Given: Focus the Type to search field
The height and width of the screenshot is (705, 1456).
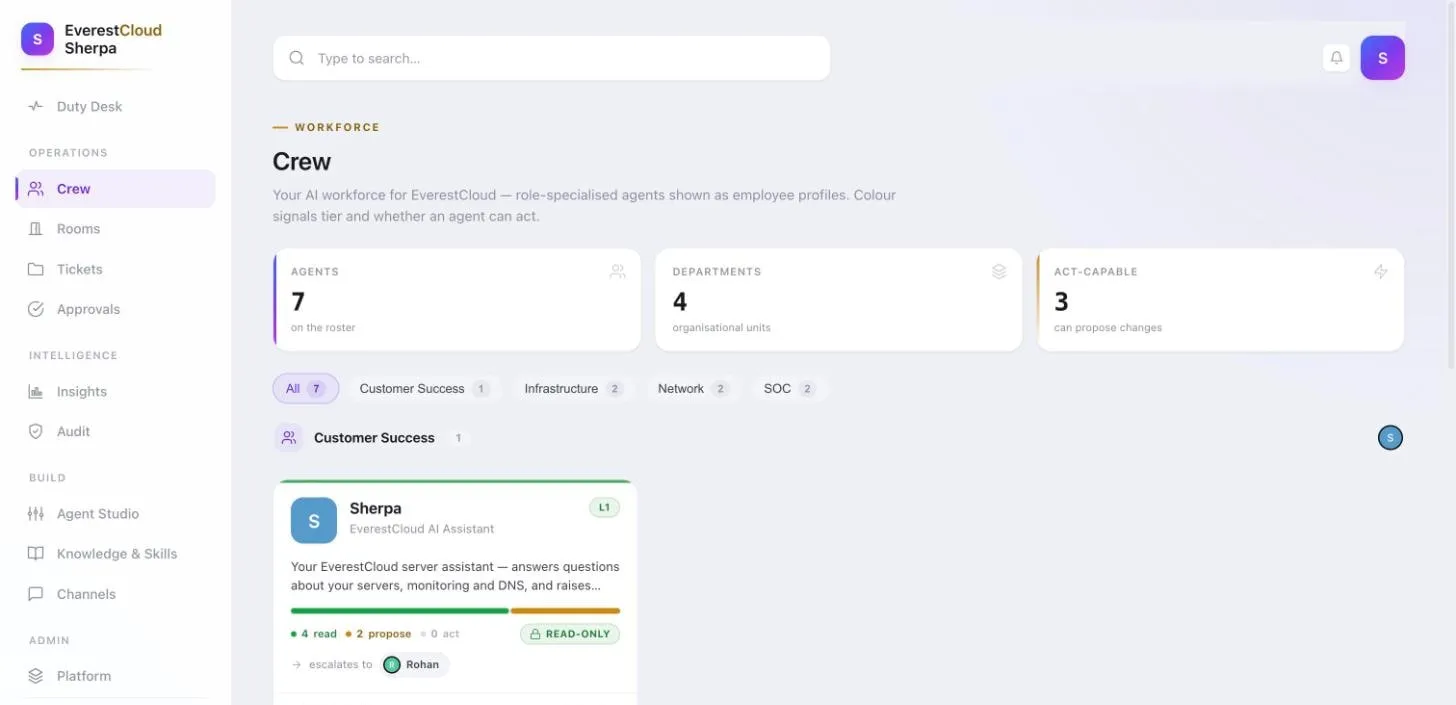Looking at the screenshot, I should pos(551,58).
